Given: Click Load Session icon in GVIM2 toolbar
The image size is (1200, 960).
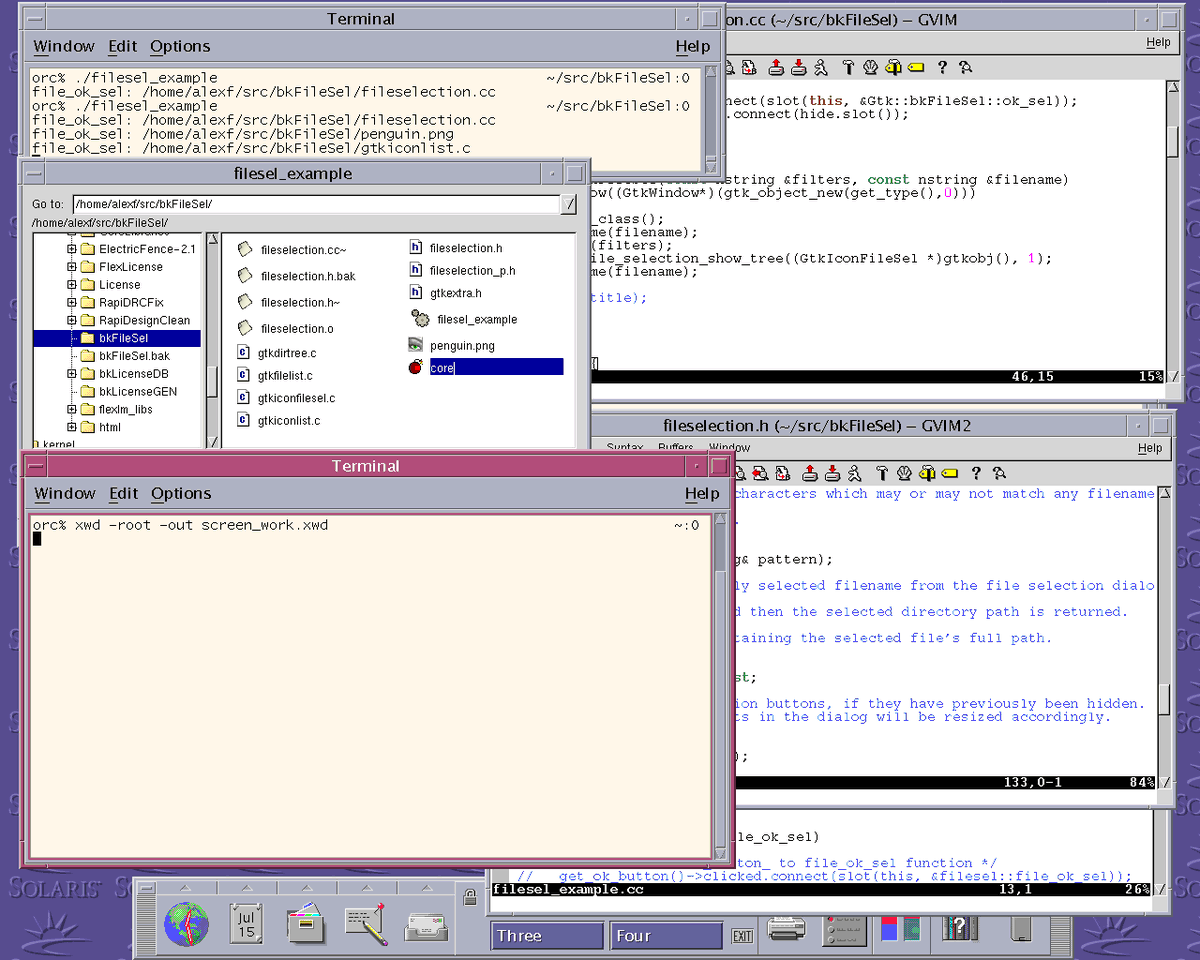Looking at the screenshot, I should 810,473.
